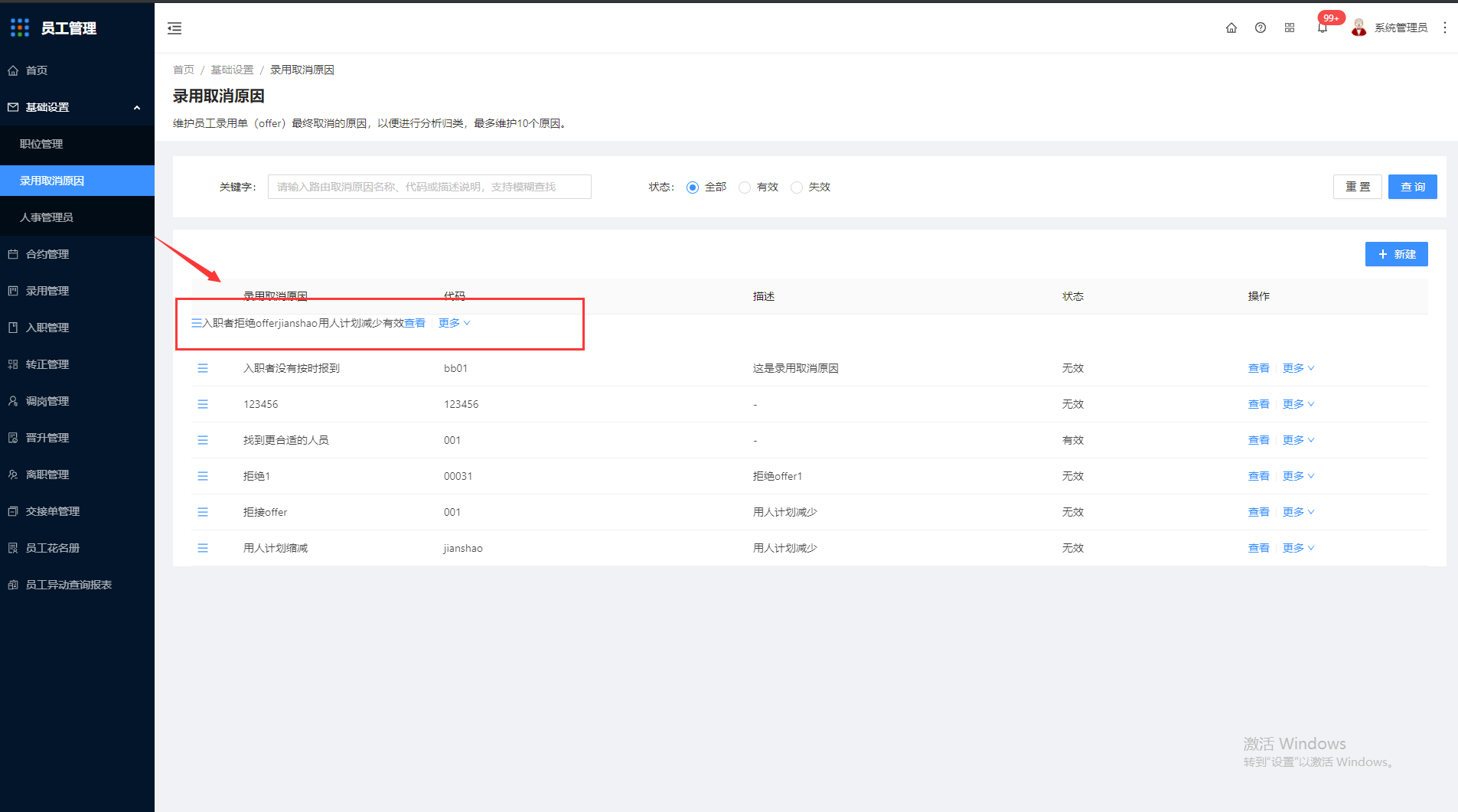Open 更多 dropdown for 入职者拒绝offer row
1458x812 pixels.
click(x=454, y=323)
